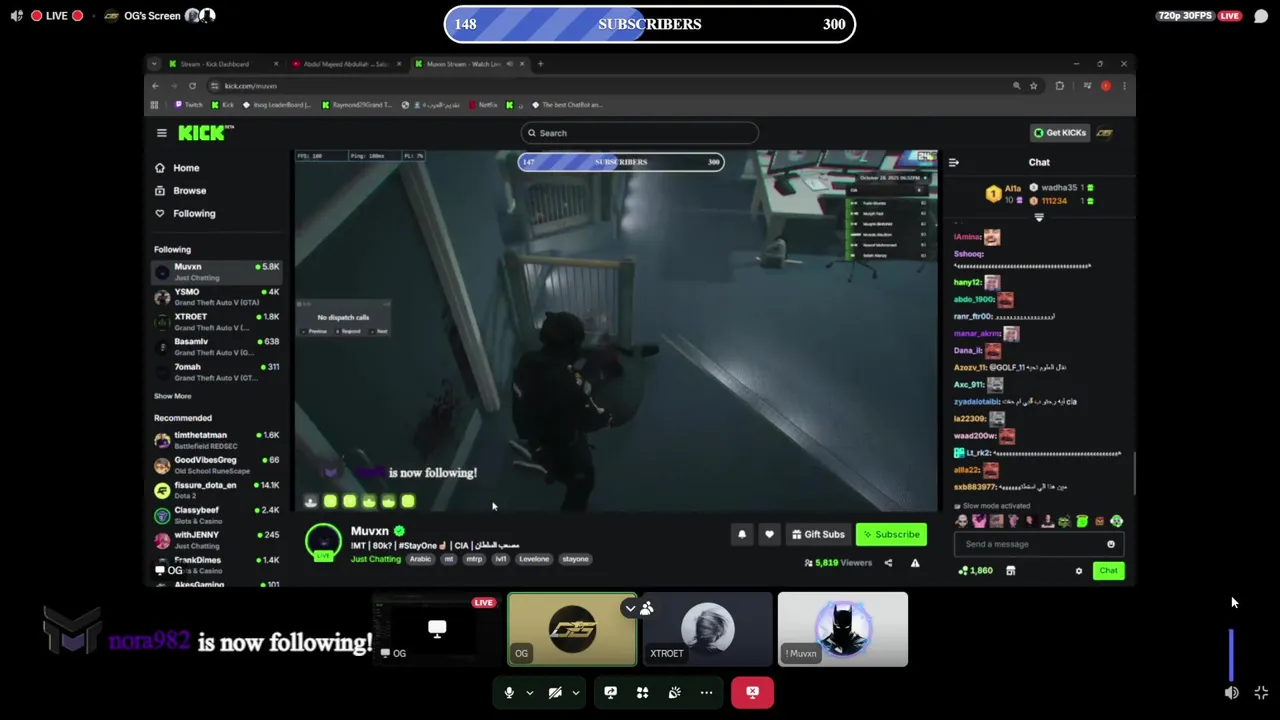
Task: Bookmark this page with star icon
Action: (x=1033, y=86)
